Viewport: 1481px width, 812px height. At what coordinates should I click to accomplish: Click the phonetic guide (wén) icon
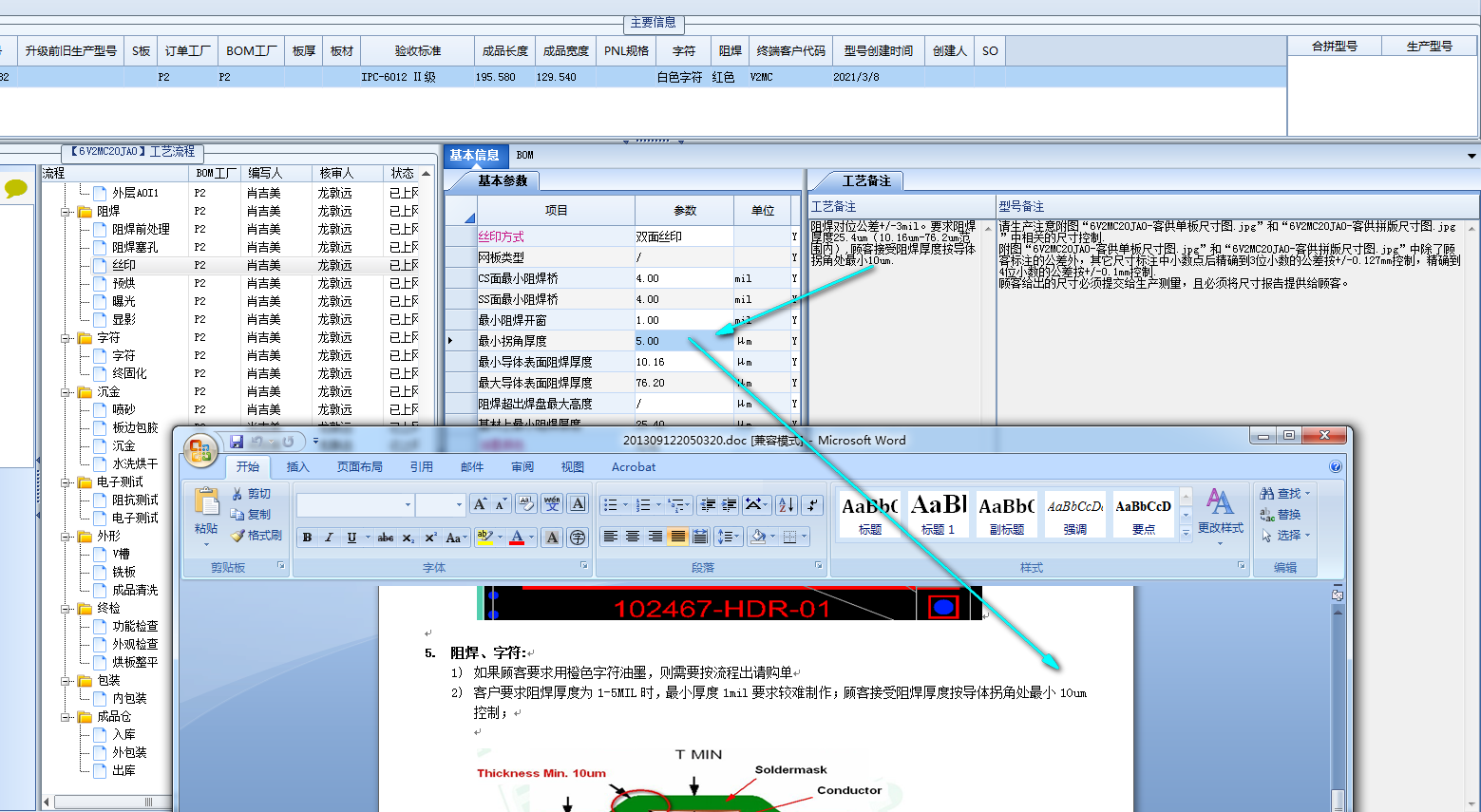click(552, 504)
